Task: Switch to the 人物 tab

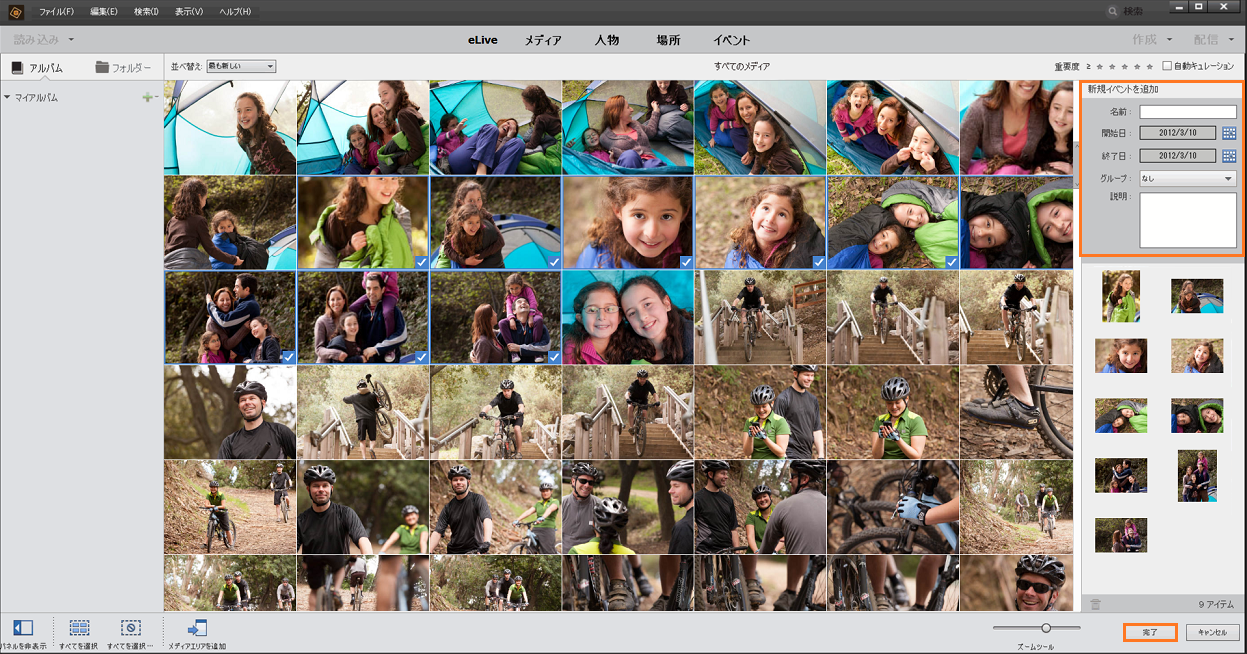Action: (606, 40)
